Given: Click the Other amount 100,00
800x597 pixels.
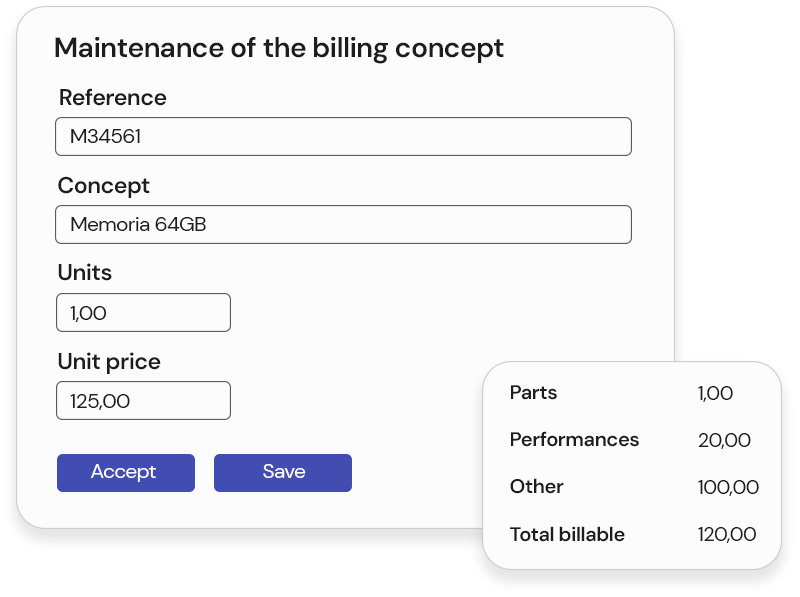Looking at the screenshot, I should [x=728, y=488].
